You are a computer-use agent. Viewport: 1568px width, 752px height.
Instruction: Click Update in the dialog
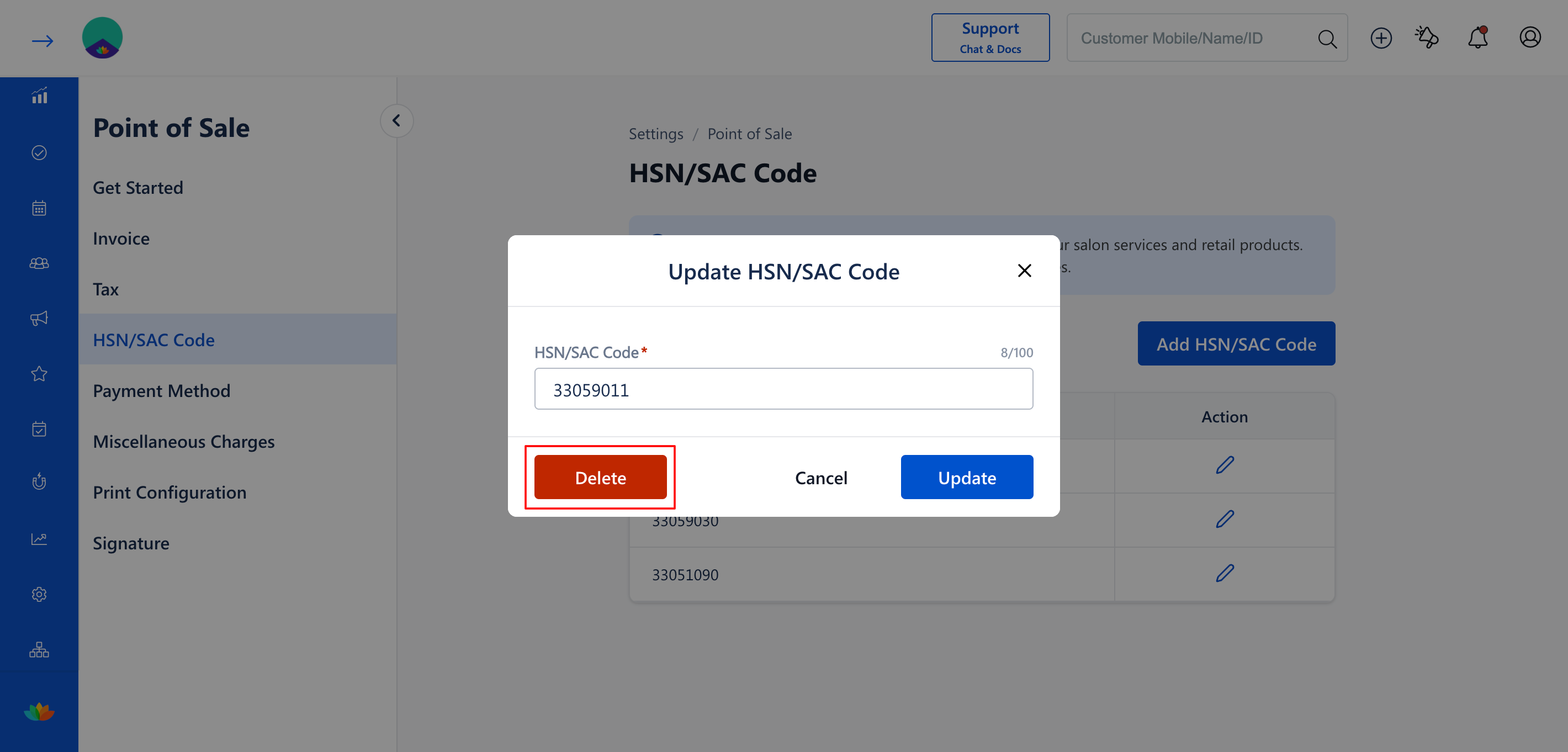coord(967,478)
